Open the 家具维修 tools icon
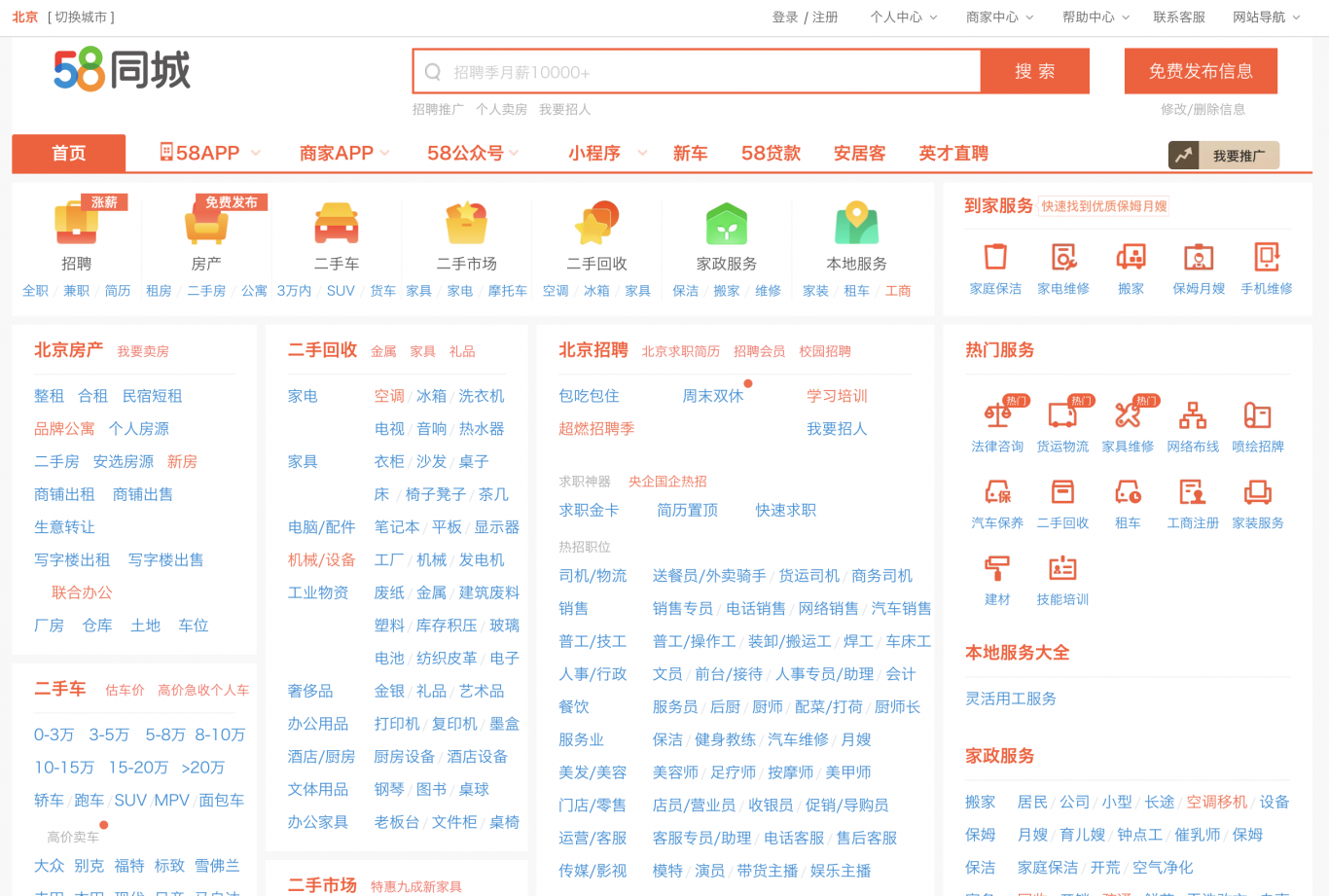 click(x=1128, y=415)
